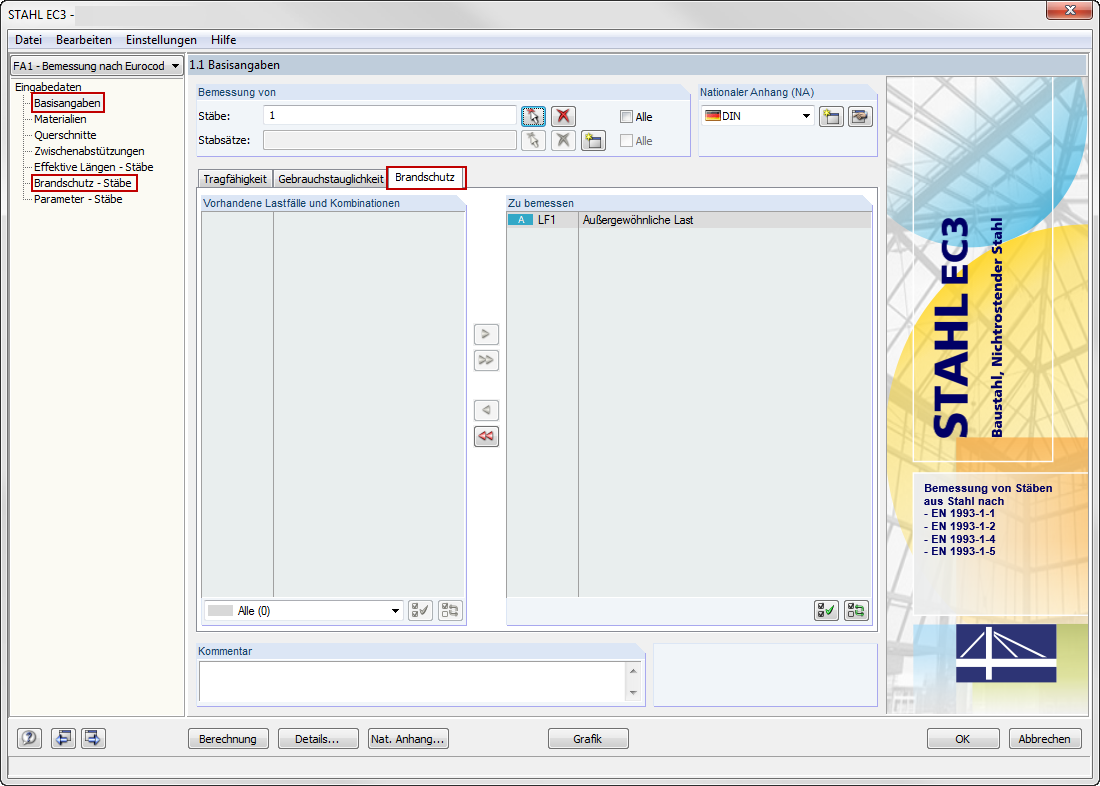Switch to the Gebrauchstauglichkeit tab
Screen dimensions: 1100x786
tap(330, 179)
